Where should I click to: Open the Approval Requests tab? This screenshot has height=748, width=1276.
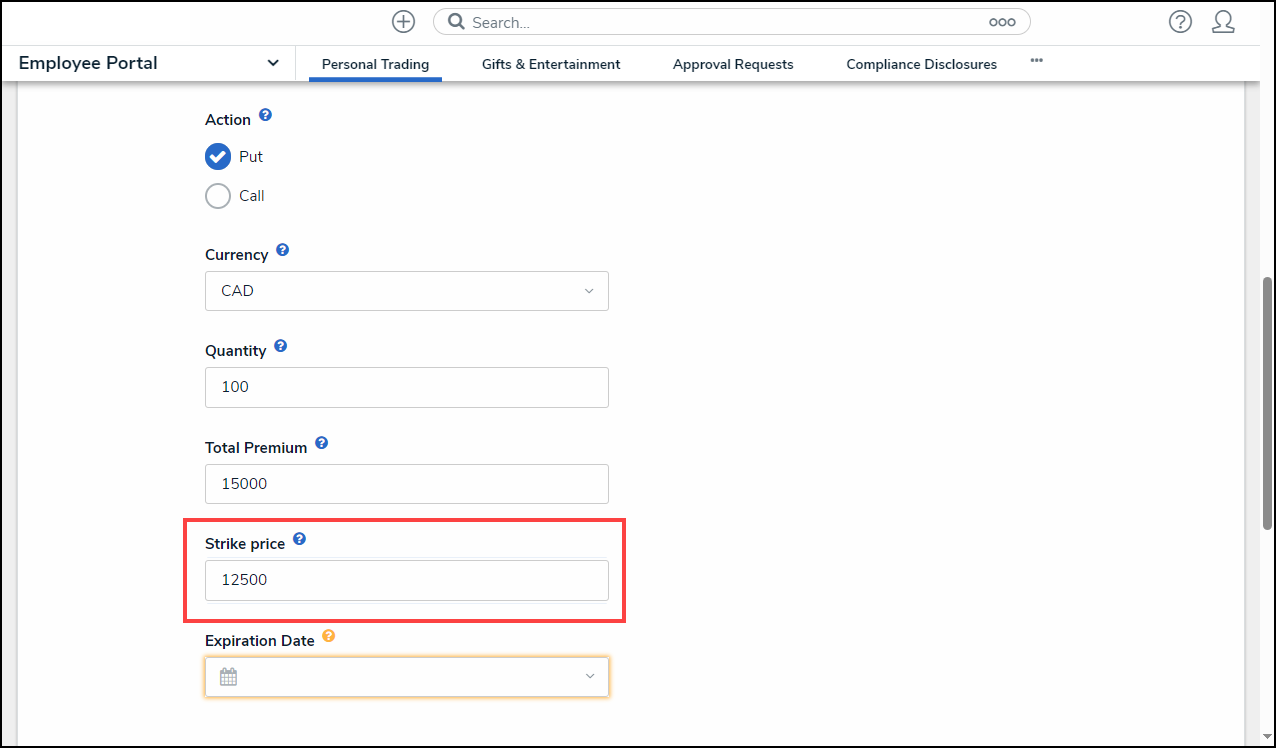733,64
